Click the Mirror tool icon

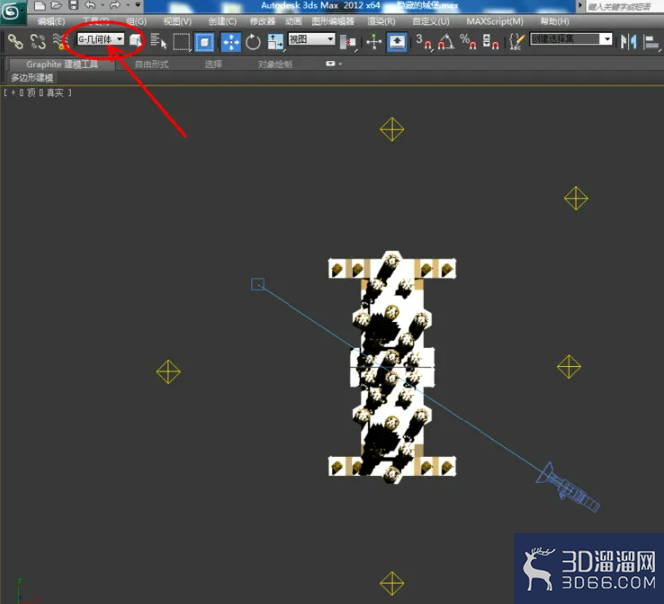tap(629, 42)
